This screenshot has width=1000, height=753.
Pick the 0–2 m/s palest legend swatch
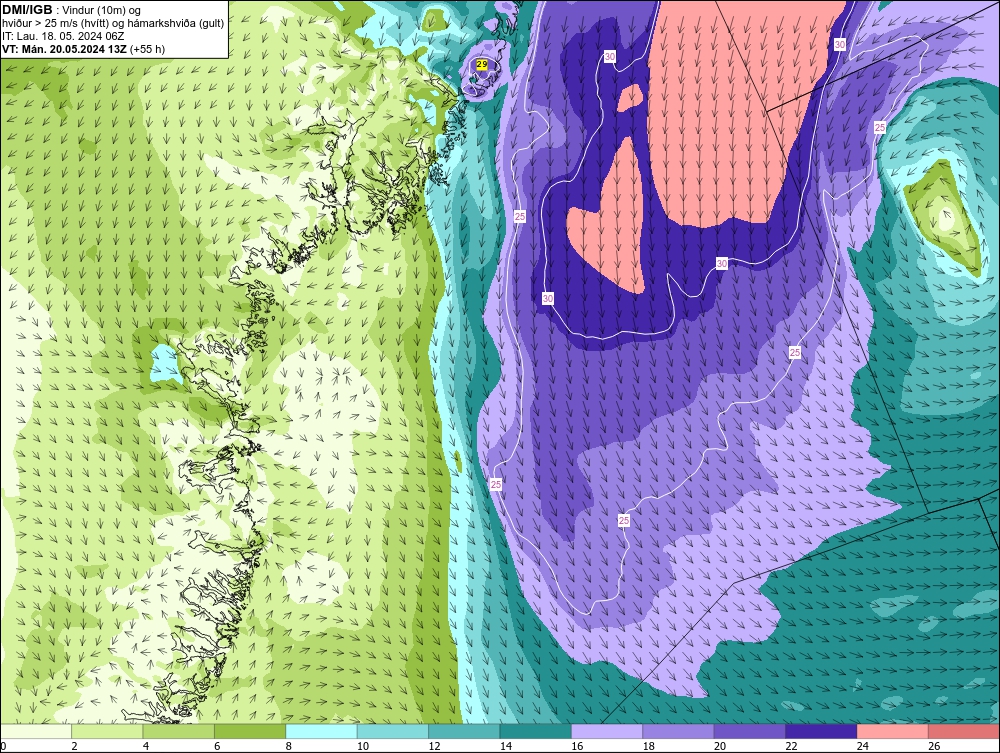pos(36,731)
